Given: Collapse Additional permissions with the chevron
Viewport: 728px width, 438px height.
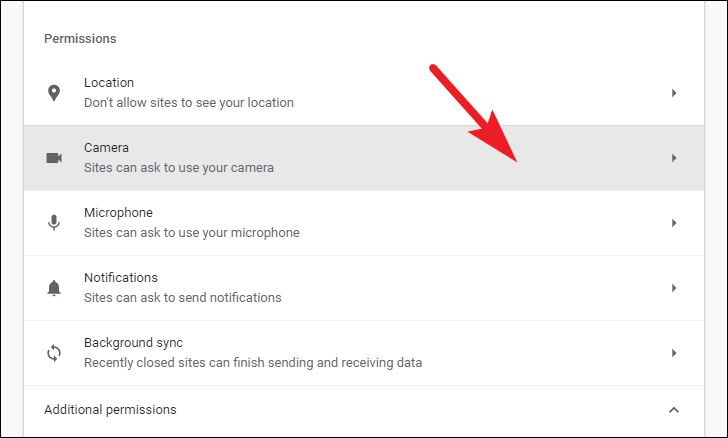Looking at the screenshot, I should [x=674, y=410].
